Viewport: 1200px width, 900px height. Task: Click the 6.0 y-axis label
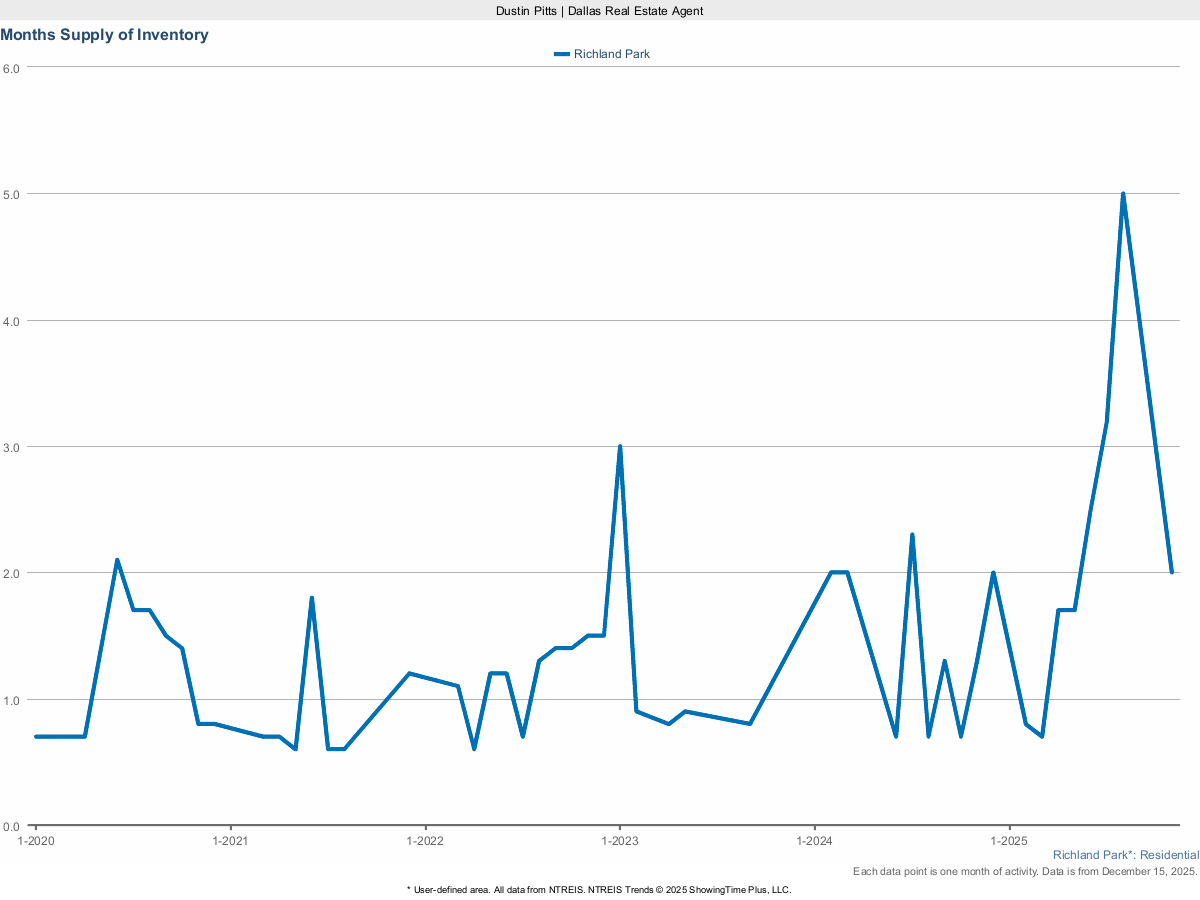[x=11, y=68]
